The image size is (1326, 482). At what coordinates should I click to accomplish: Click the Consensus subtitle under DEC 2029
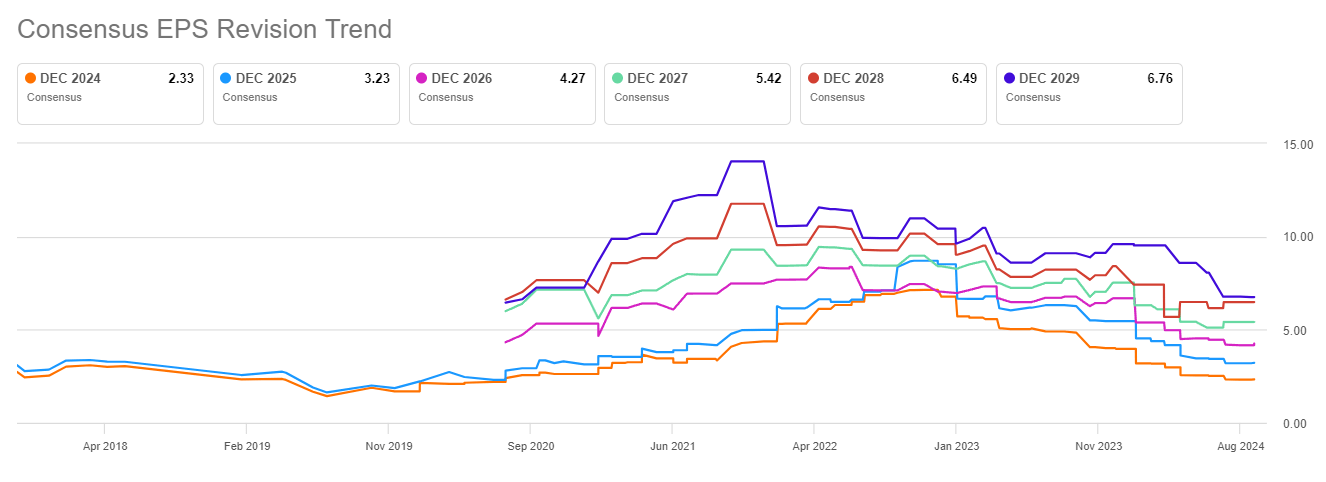(1032, 97)
